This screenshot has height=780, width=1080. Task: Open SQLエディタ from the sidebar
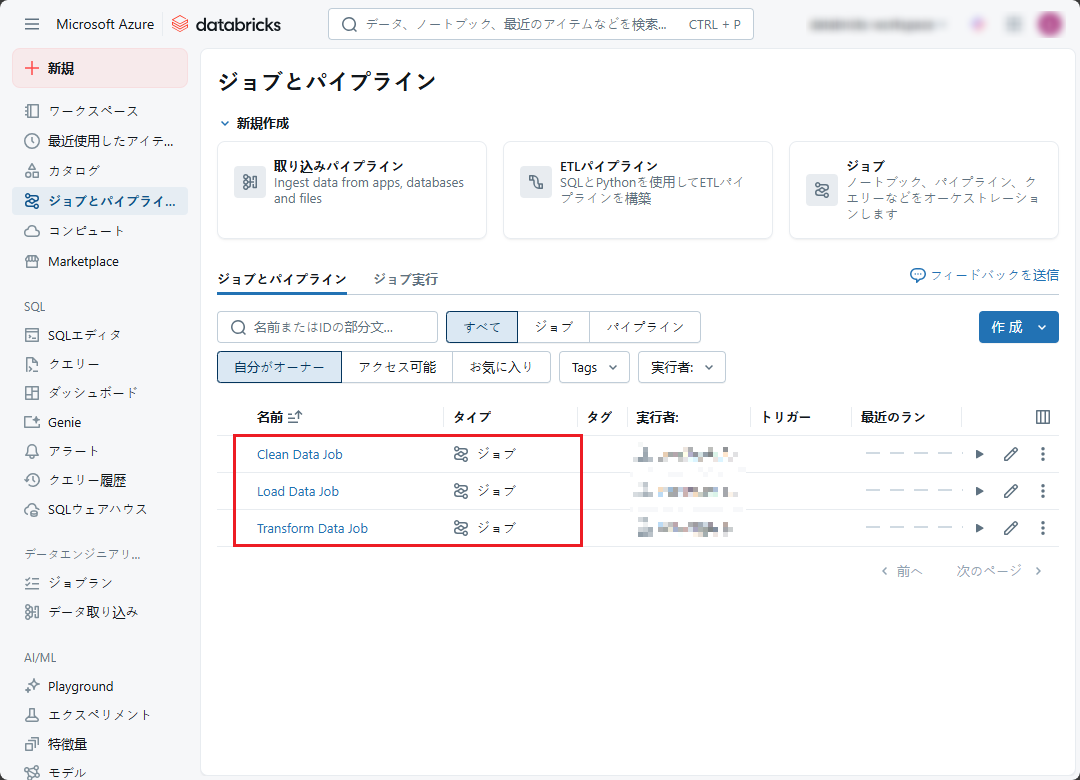coord(84,335)
